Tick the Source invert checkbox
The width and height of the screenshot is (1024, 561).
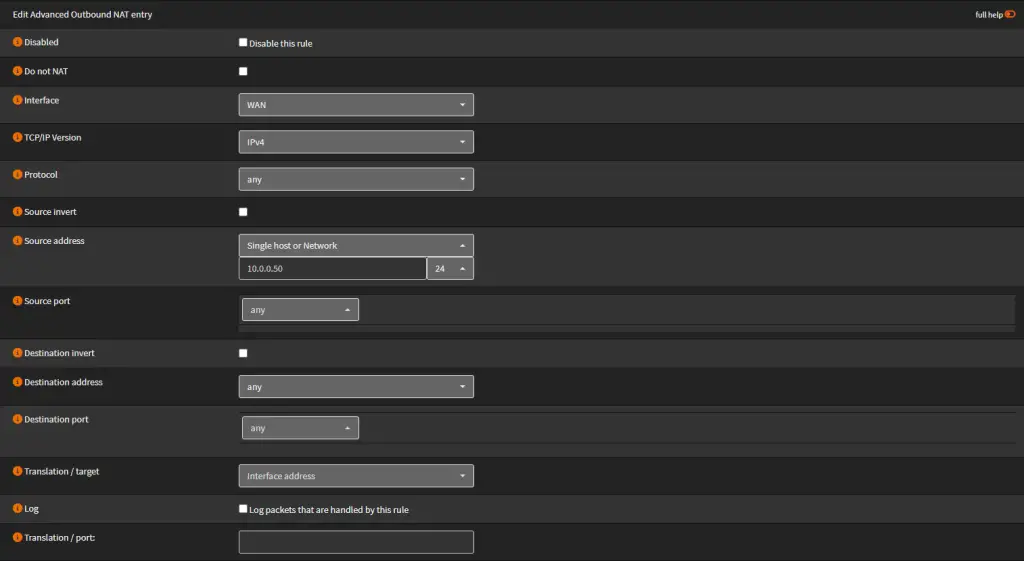tap(243, 212)
